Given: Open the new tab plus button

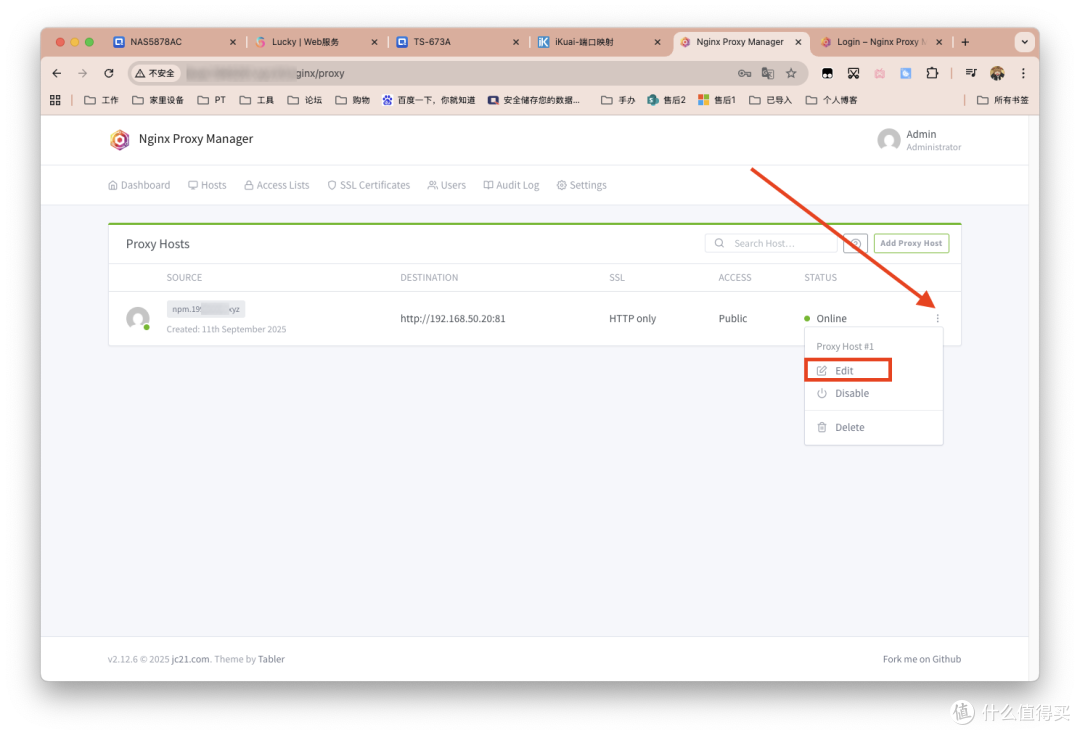Looking at the screenshot, I should tap(965, 42).
